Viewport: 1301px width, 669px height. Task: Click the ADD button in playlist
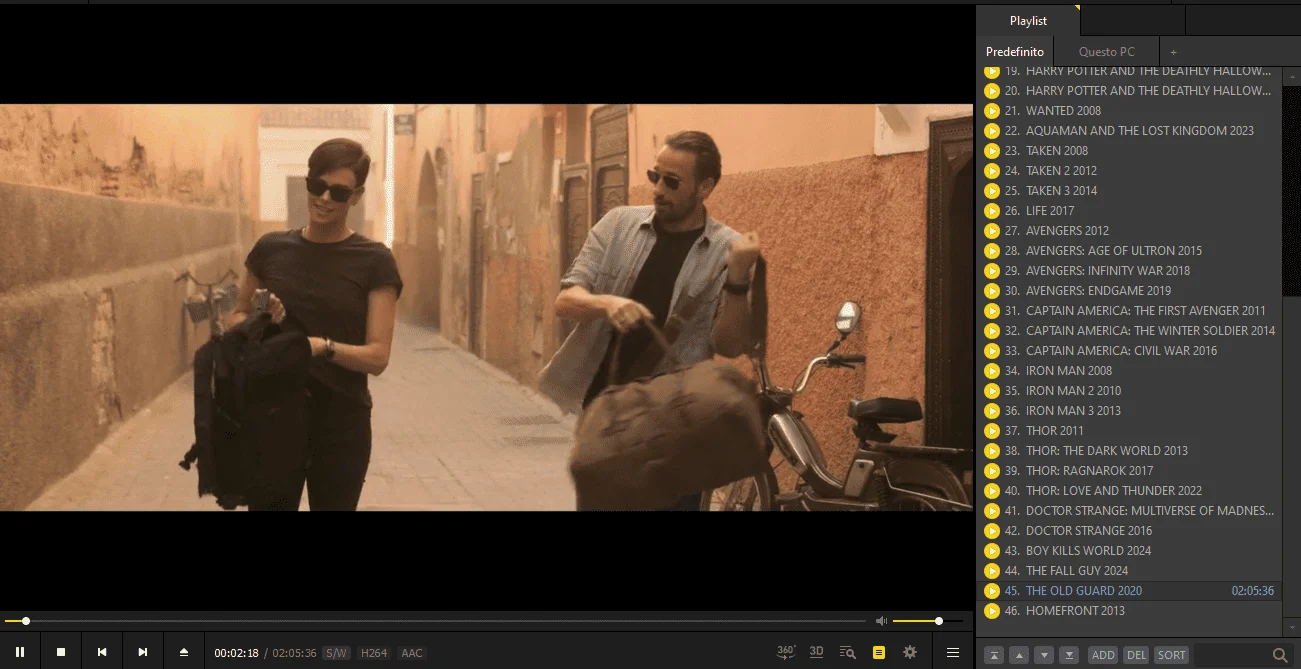[x=1103, y=655]
